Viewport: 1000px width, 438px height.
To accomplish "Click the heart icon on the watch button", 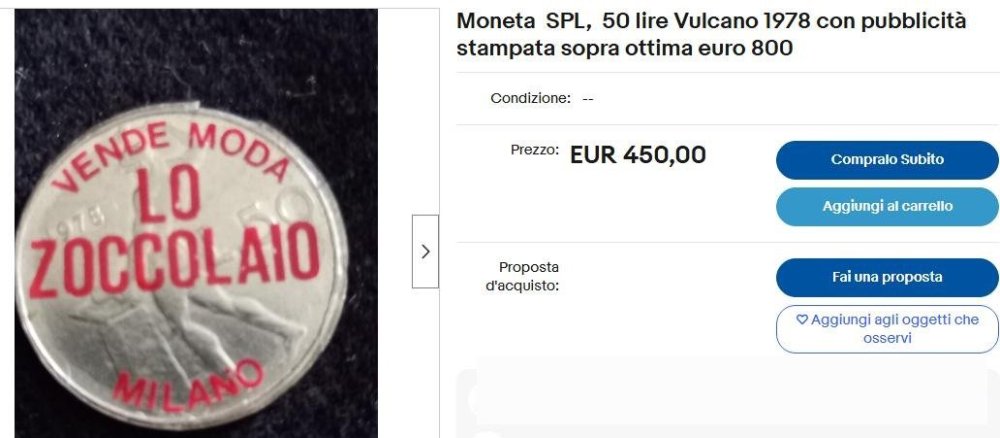I will 802,320.
